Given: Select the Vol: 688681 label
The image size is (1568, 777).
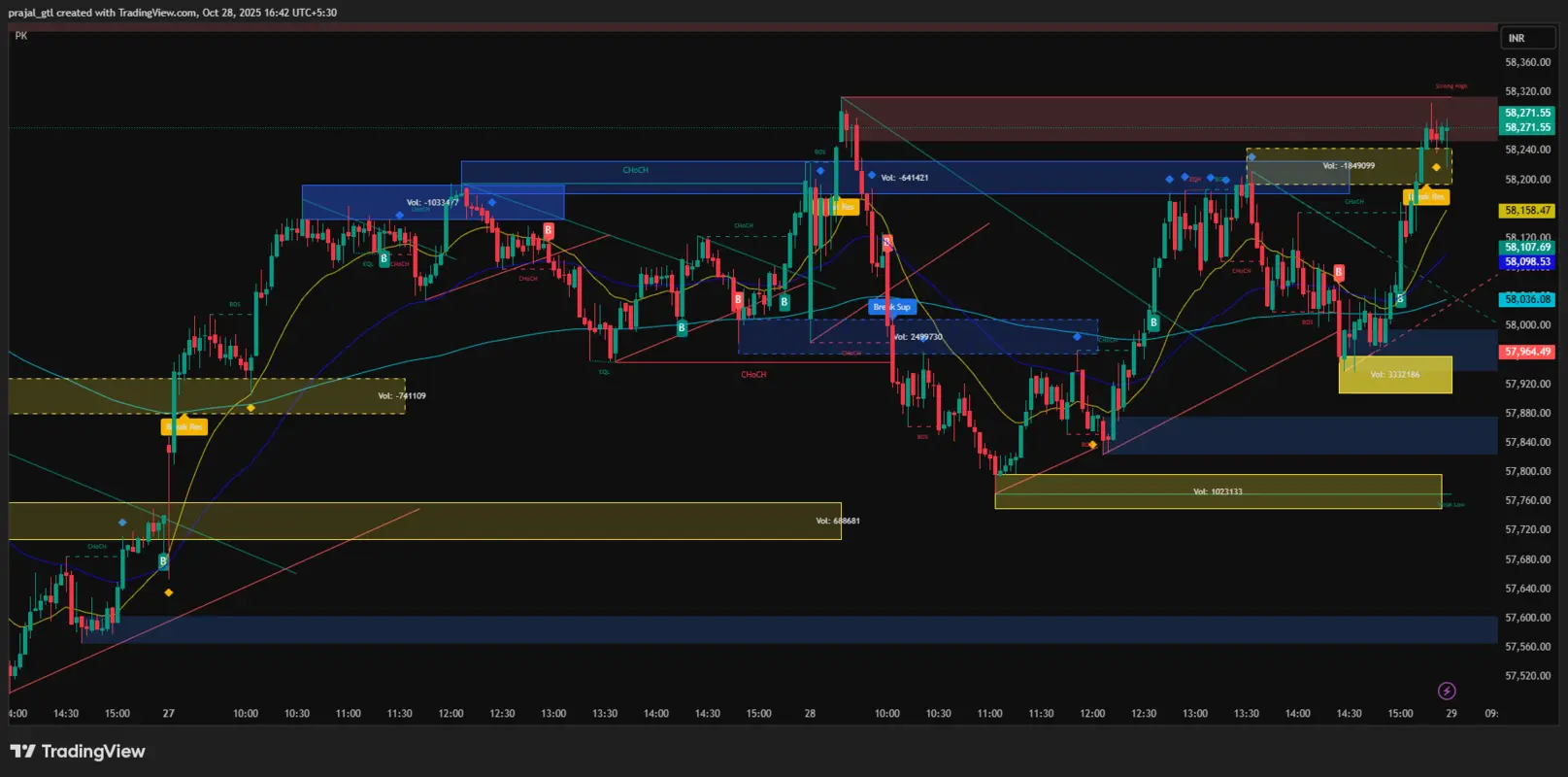Looking at the screenshot, I should pos(838,521).
